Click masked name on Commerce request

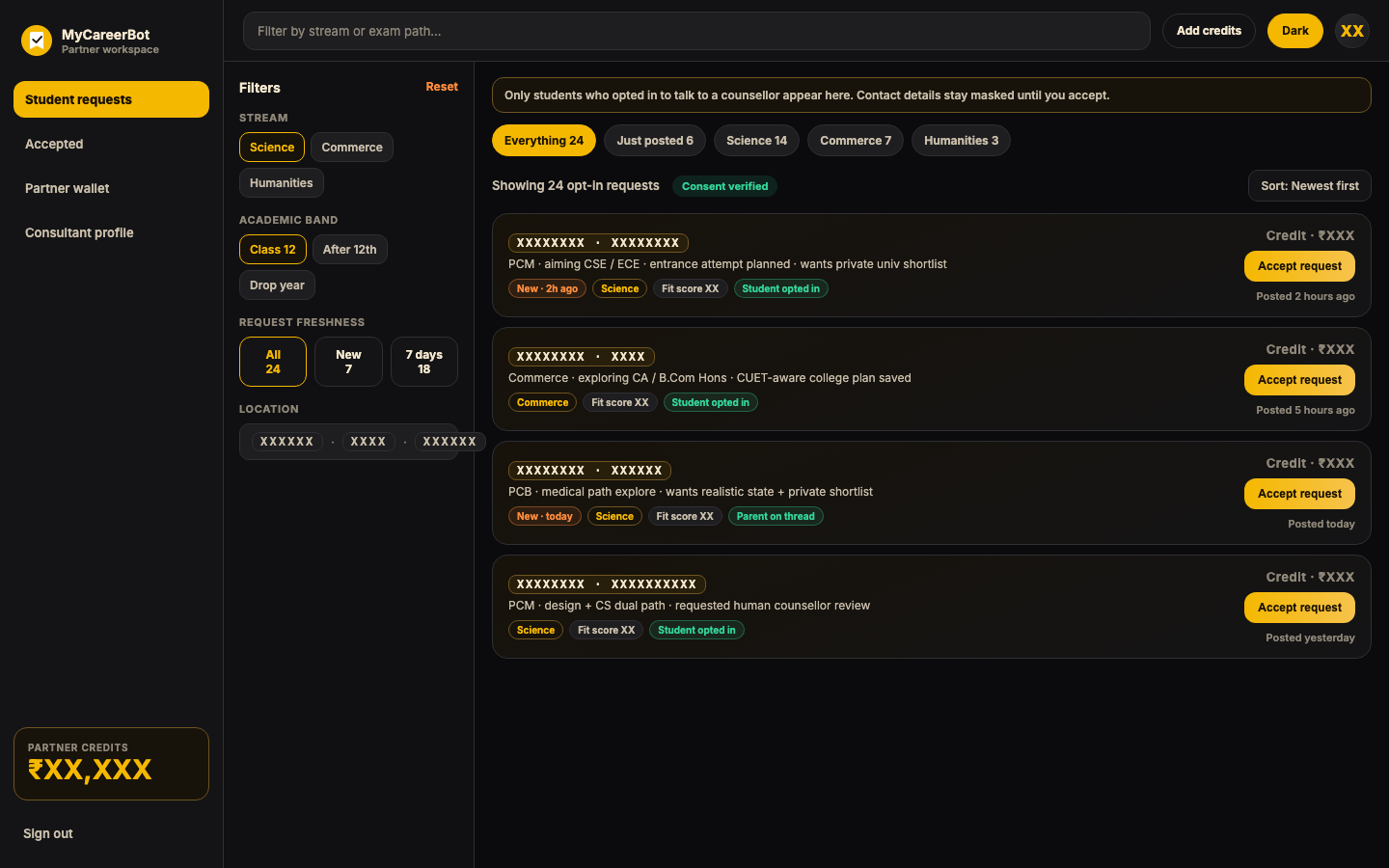pos(582,357)
